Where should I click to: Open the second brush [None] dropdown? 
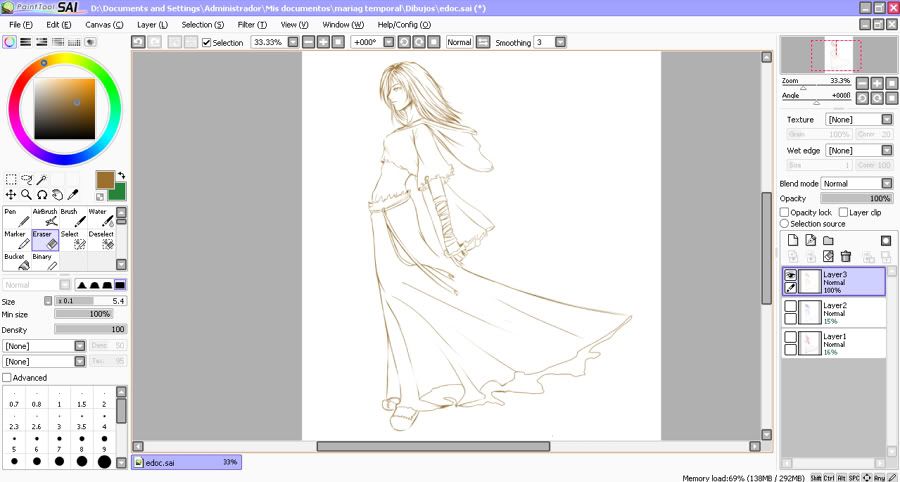tap(80, 362)
